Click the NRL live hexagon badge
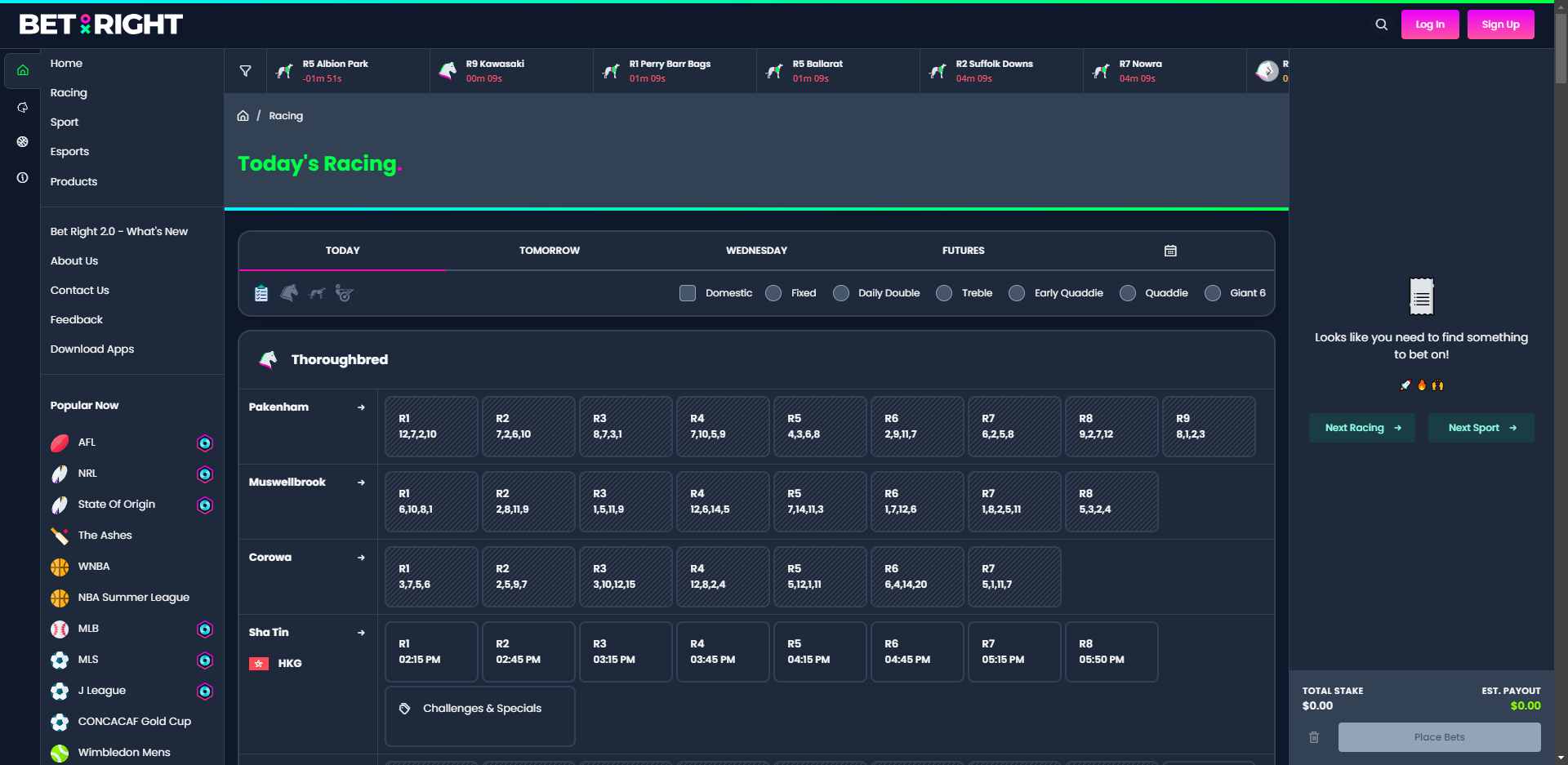 point(205,474)
